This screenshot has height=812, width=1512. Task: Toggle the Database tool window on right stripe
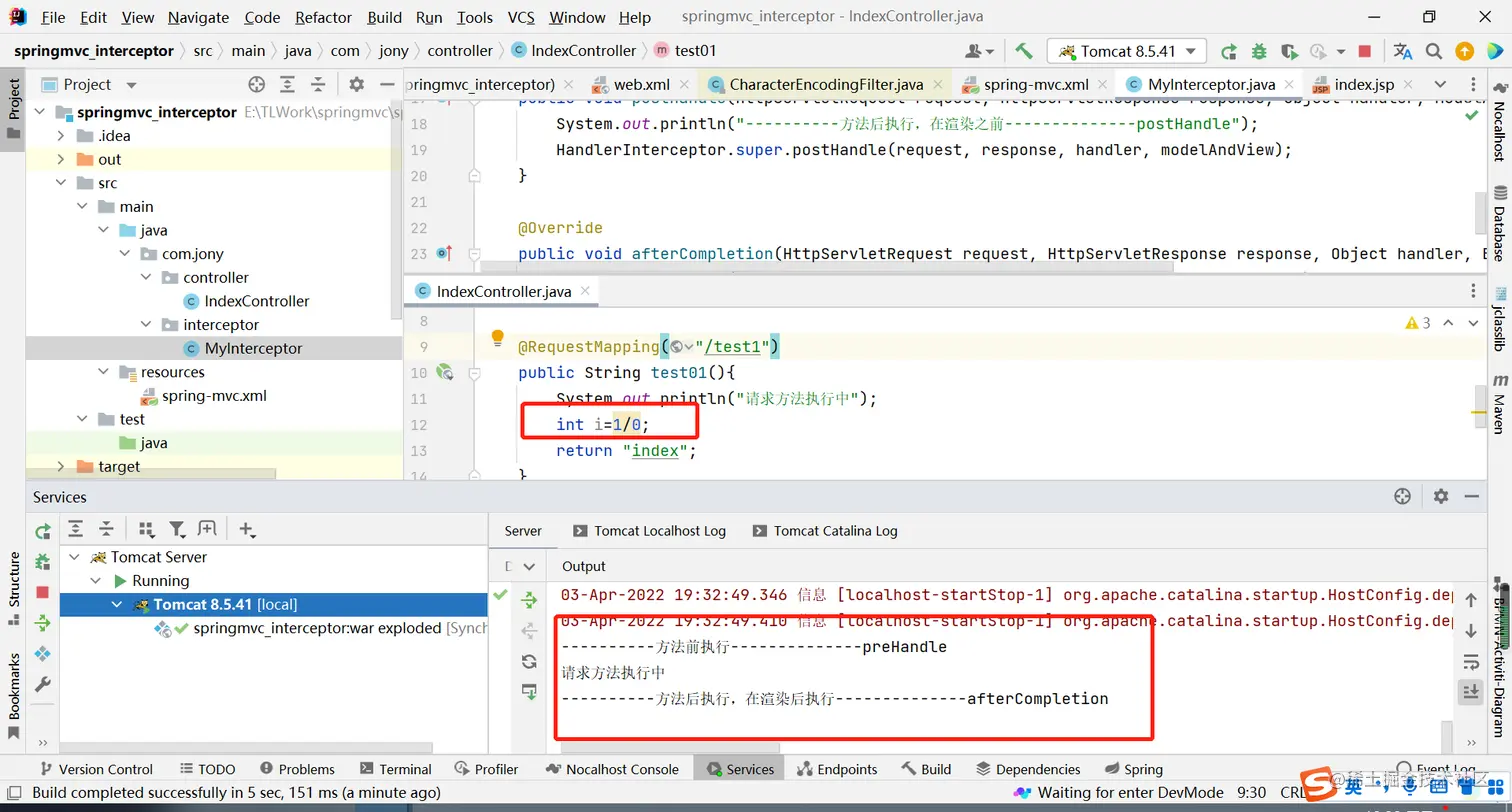1499,222
